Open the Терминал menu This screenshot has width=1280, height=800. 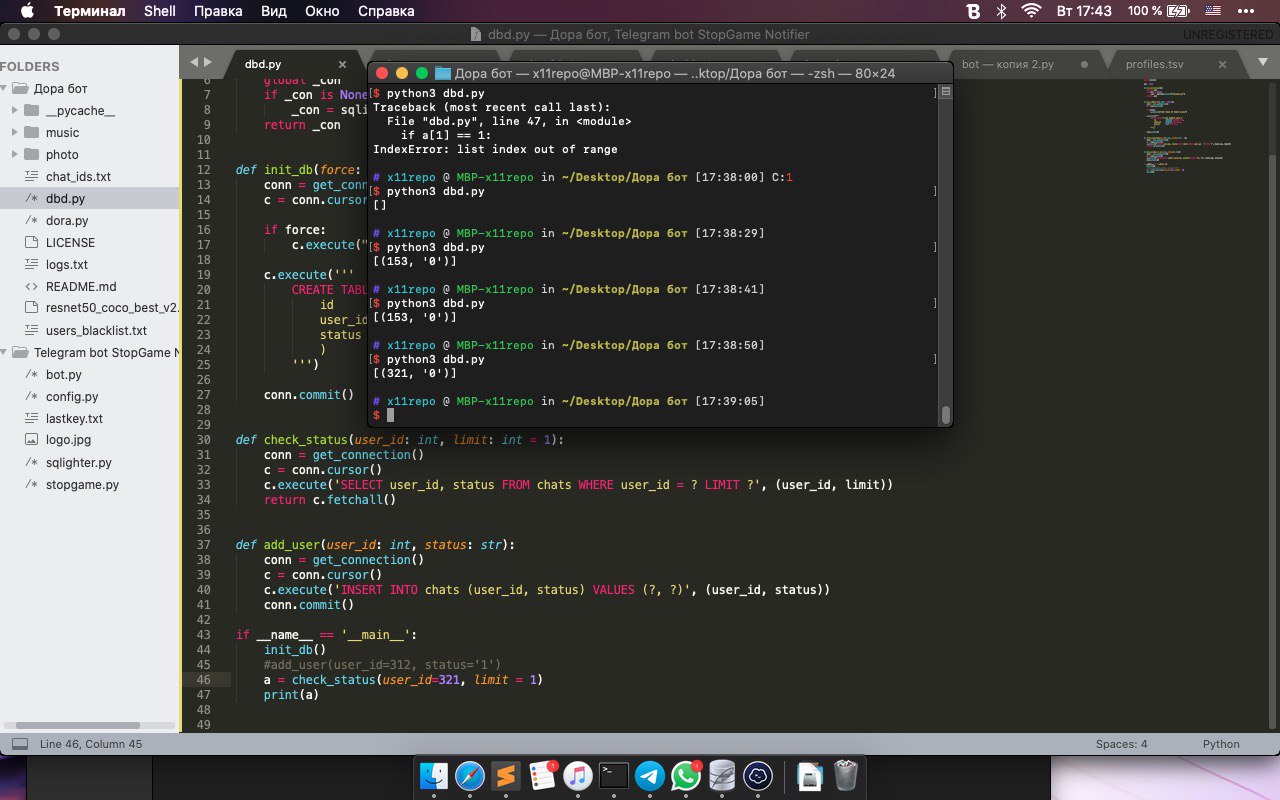(90, 11)
